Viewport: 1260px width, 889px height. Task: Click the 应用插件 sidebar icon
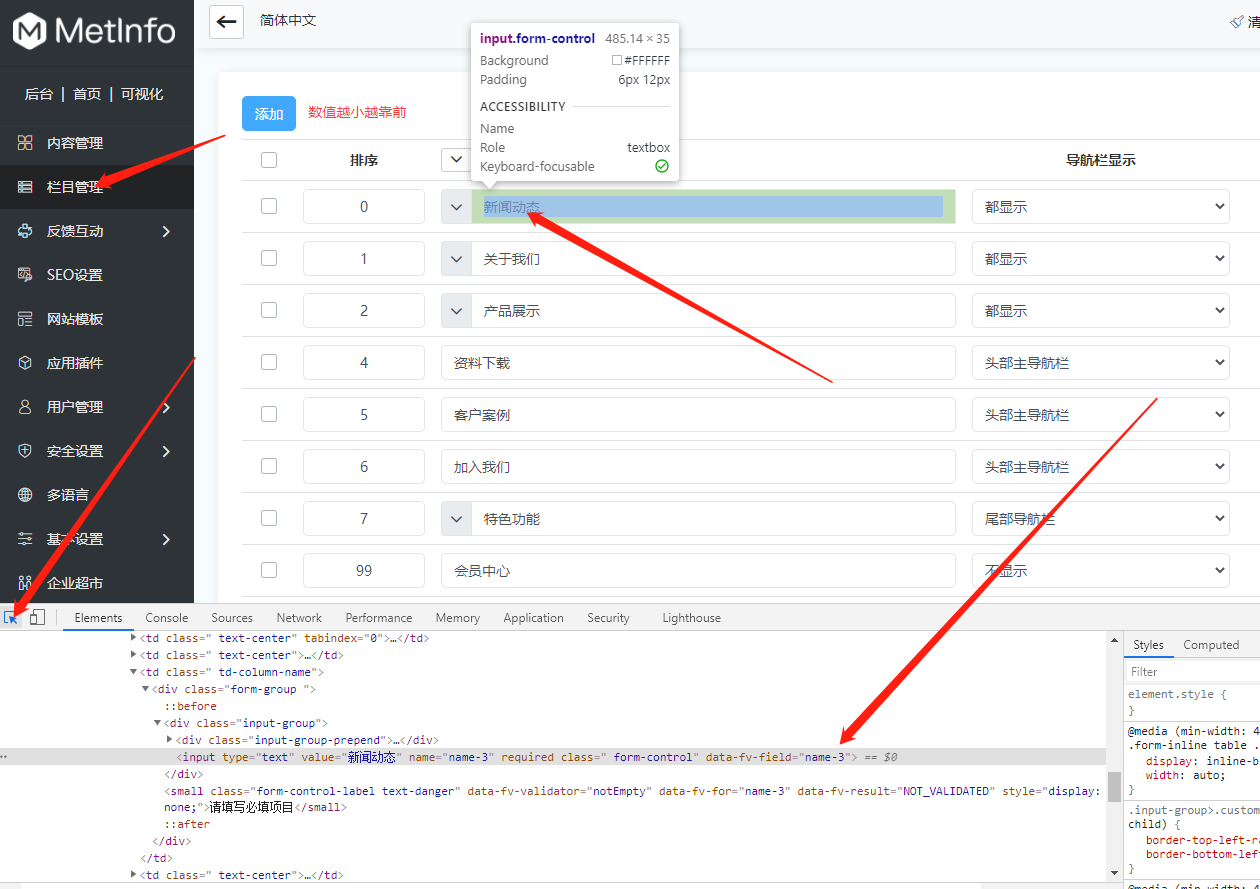coord(25,363)
